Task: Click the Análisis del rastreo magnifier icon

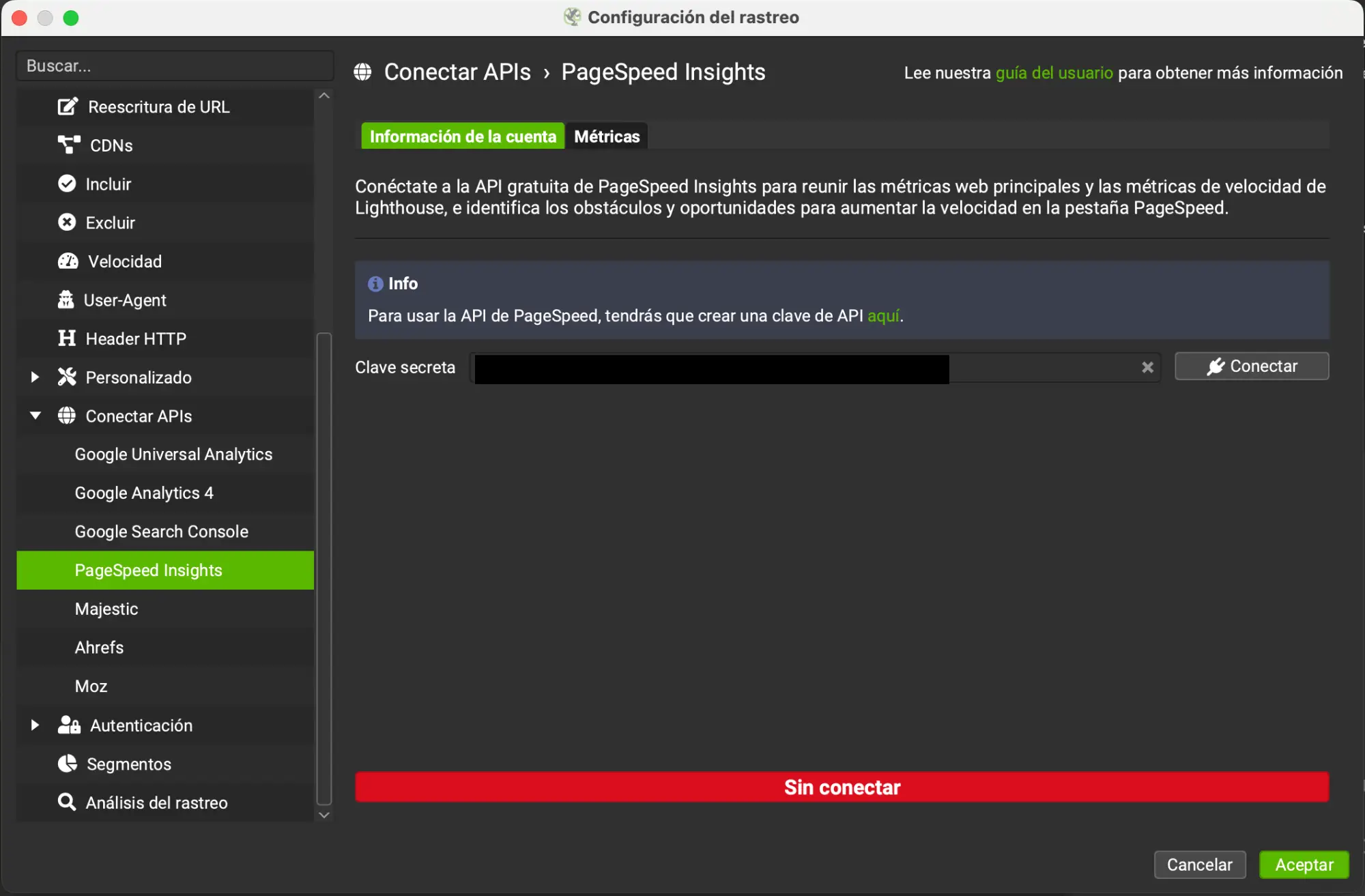Action: (67, 802)
